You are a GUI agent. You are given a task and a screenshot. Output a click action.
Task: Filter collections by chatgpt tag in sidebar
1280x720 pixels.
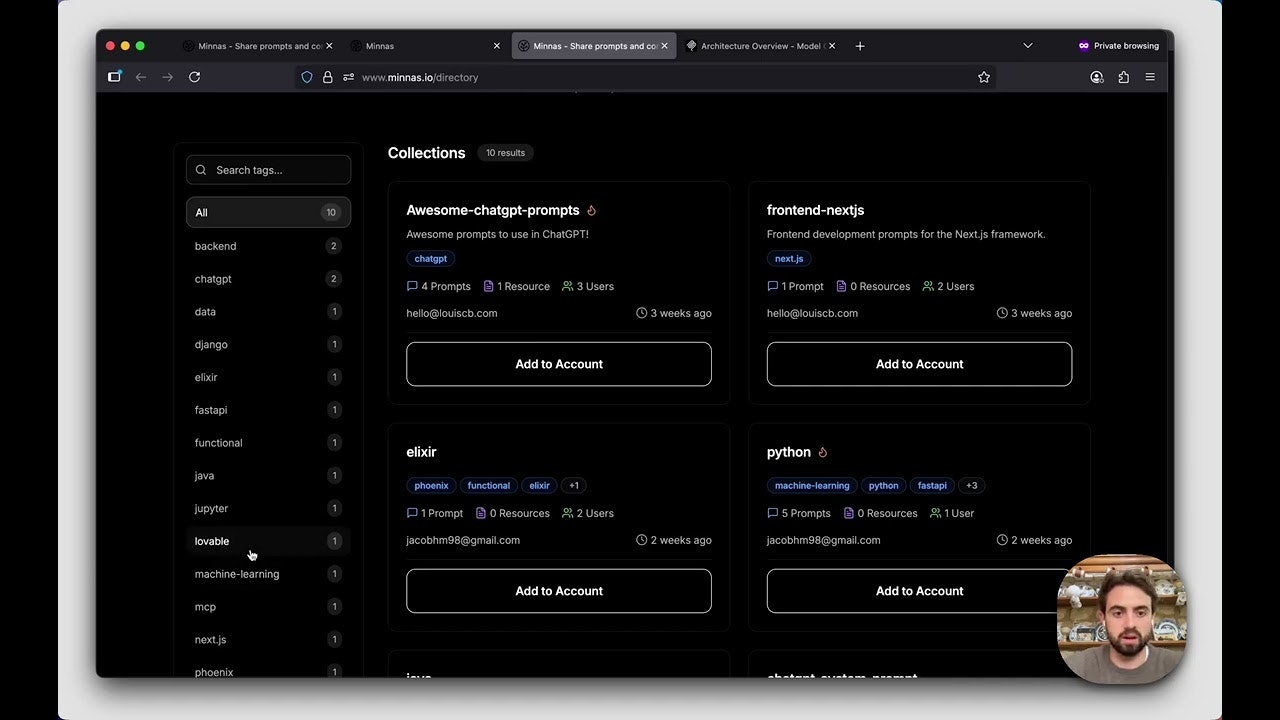click(x=268, y=279)
